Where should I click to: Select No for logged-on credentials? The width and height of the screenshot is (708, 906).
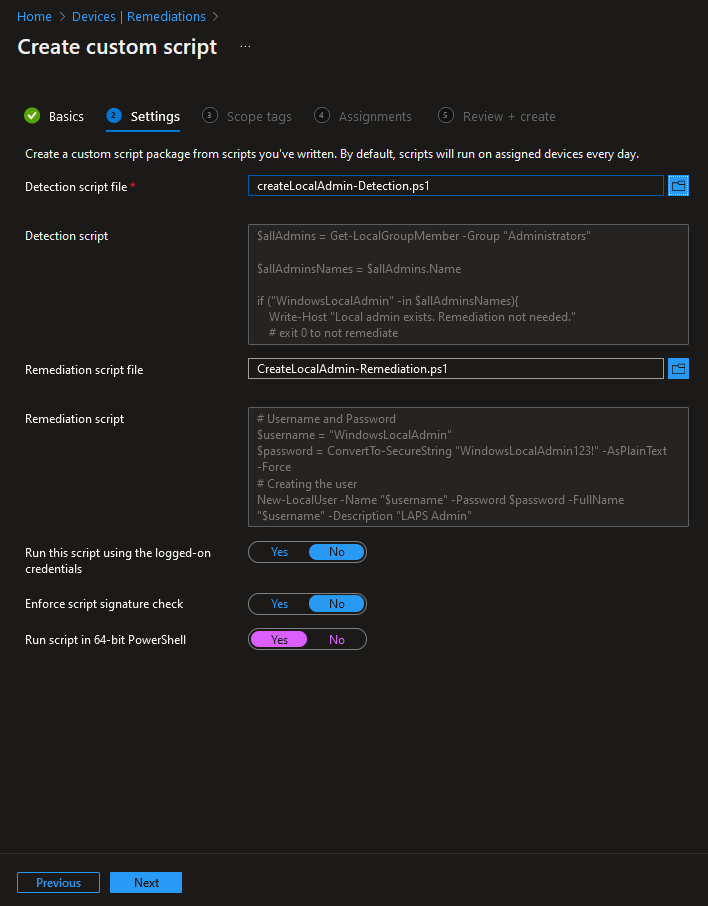(x=336, y=552)
